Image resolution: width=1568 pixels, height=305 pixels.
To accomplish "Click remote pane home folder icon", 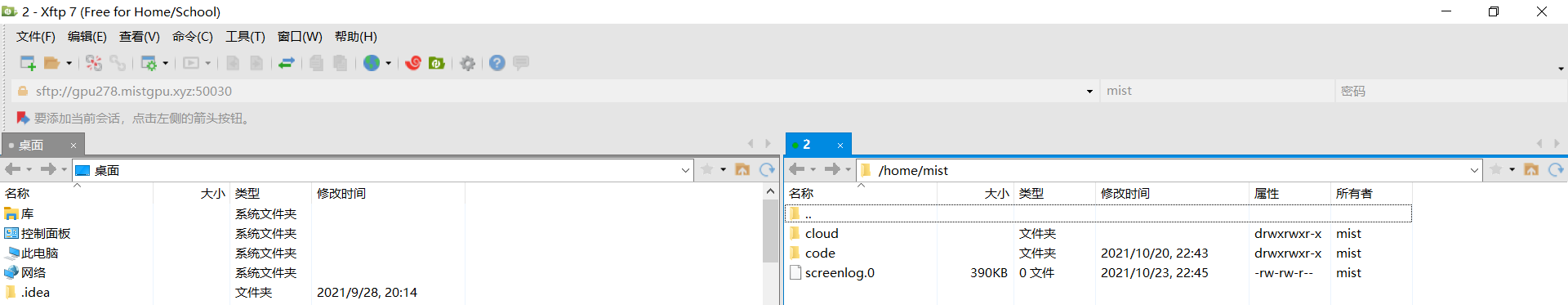I will 1531,169.
